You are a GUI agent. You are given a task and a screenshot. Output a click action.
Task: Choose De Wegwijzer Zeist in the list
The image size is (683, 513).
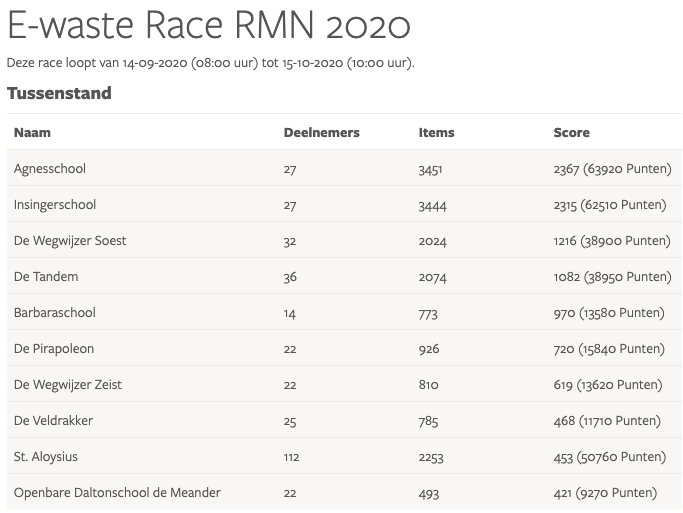pyautogui.click(x=68, y=385)
